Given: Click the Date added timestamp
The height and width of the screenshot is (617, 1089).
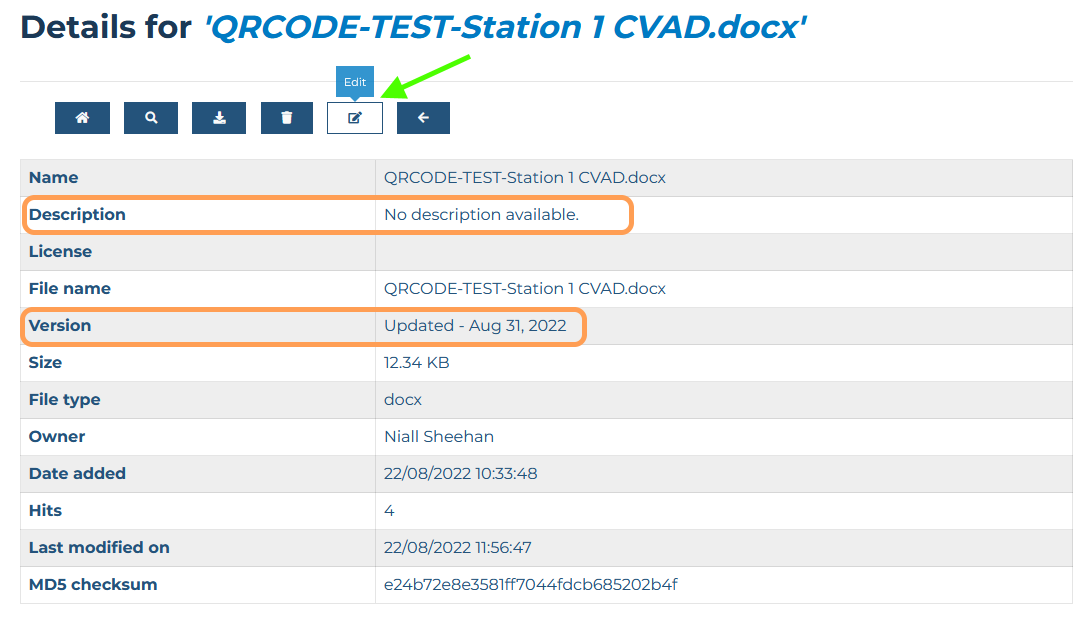Looking at the screenshot, I should (460, 474).
